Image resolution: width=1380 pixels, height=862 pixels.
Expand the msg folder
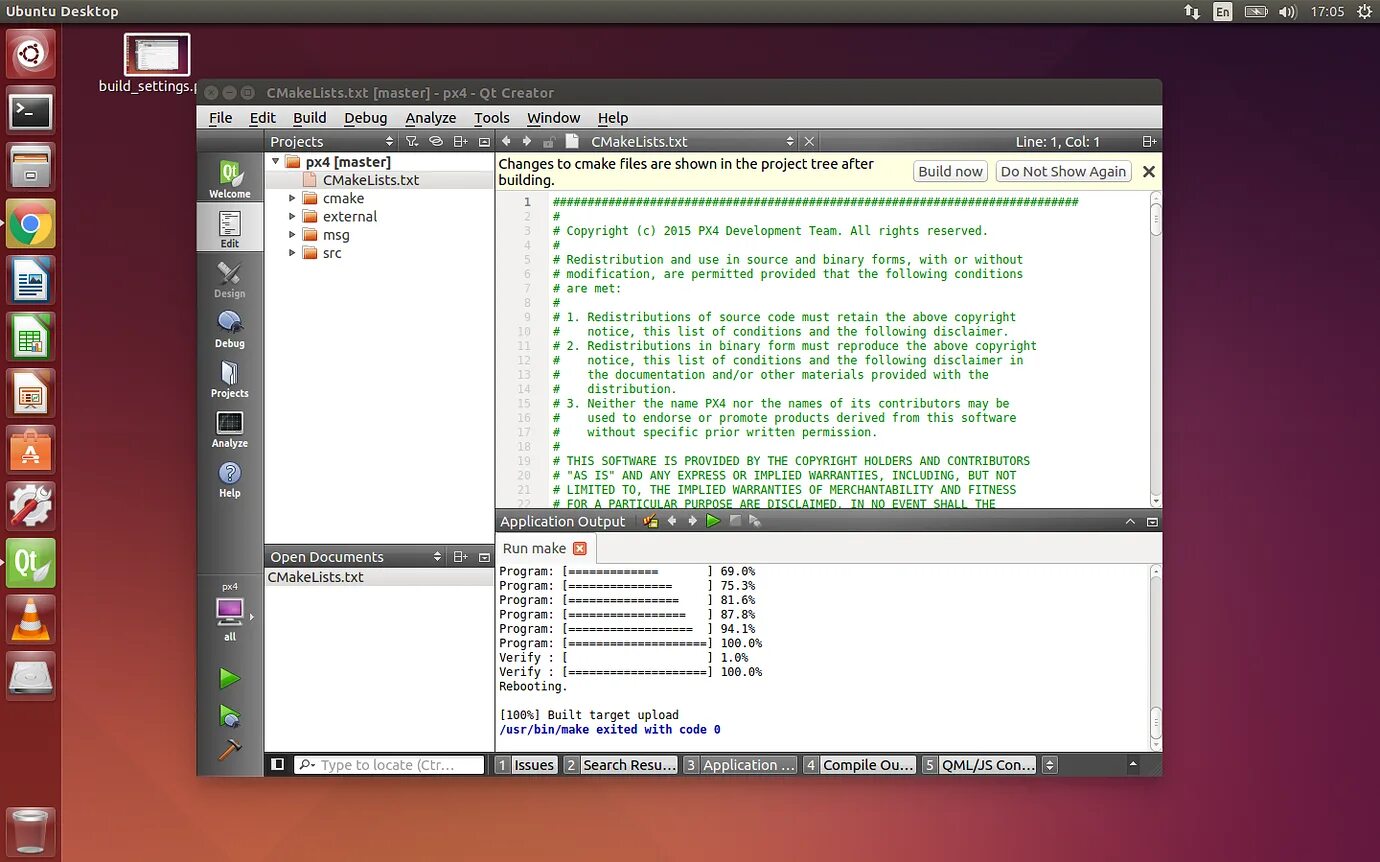point(292,235)
